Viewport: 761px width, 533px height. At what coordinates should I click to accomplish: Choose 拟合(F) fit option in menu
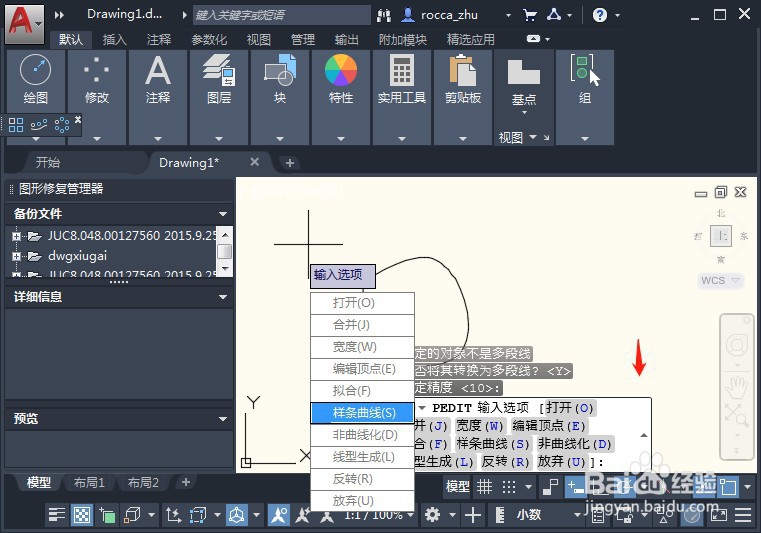click(362, 391)
